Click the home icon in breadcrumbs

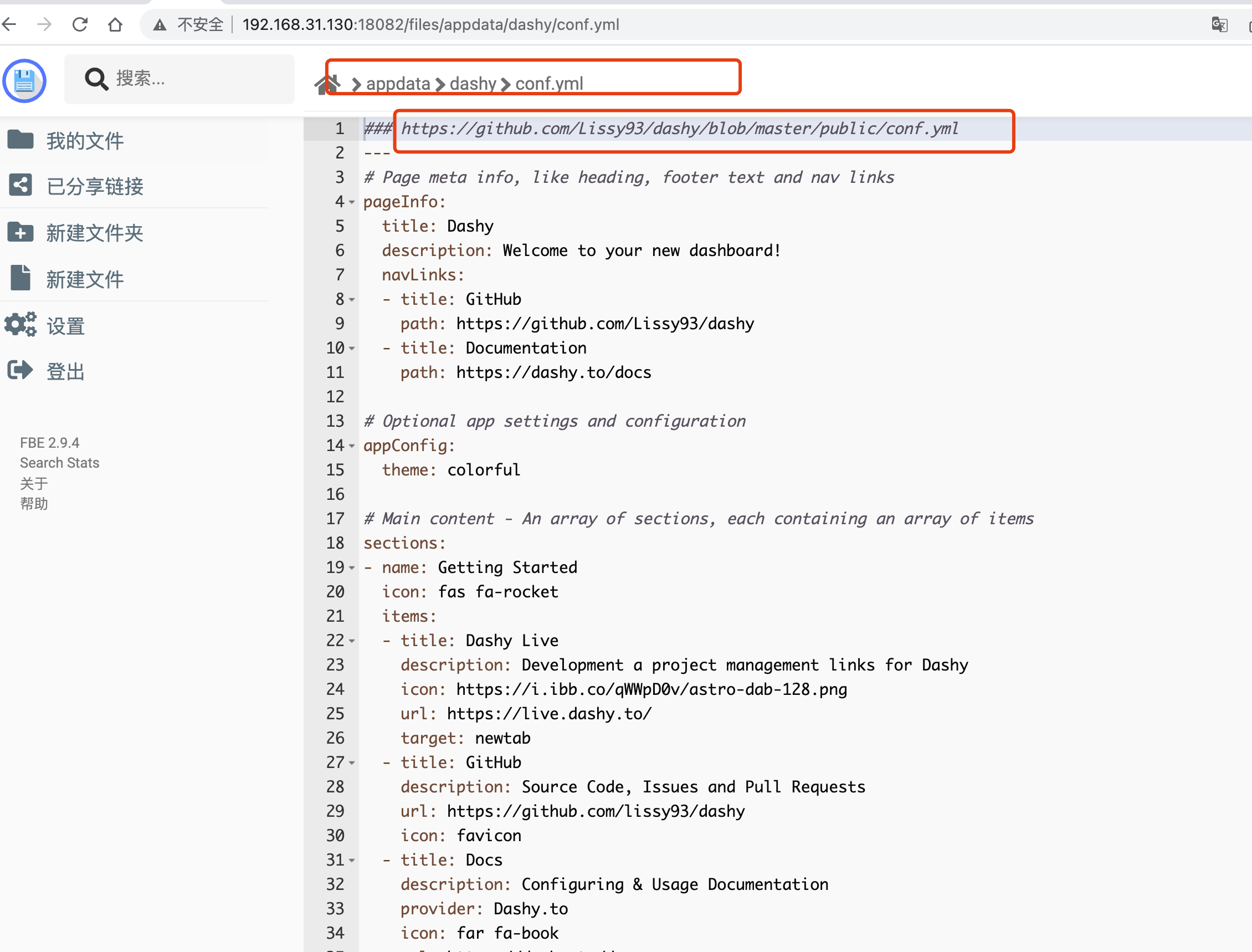click(326, 84)
